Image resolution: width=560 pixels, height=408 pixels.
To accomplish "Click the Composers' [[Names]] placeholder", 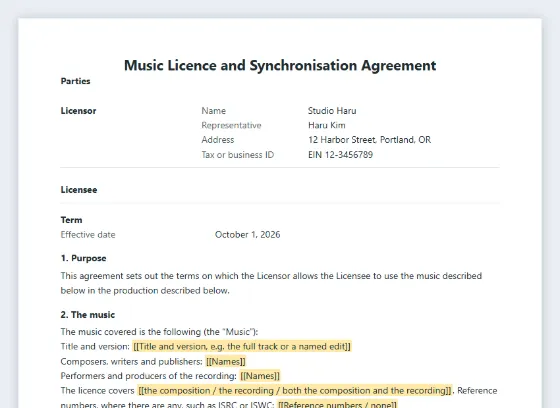I will coord(226,362).
